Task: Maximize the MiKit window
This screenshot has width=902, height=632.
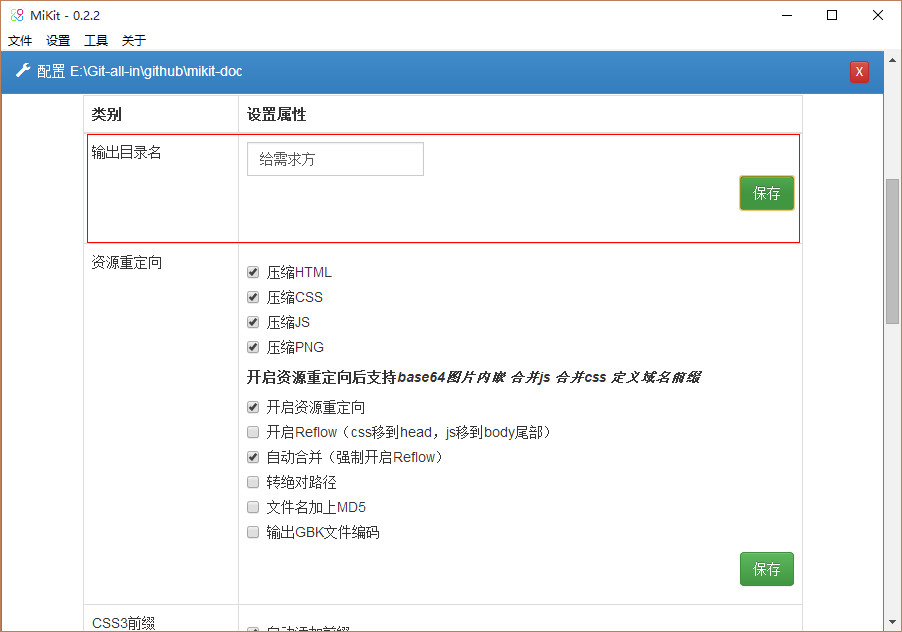Action: click(832, 15)
